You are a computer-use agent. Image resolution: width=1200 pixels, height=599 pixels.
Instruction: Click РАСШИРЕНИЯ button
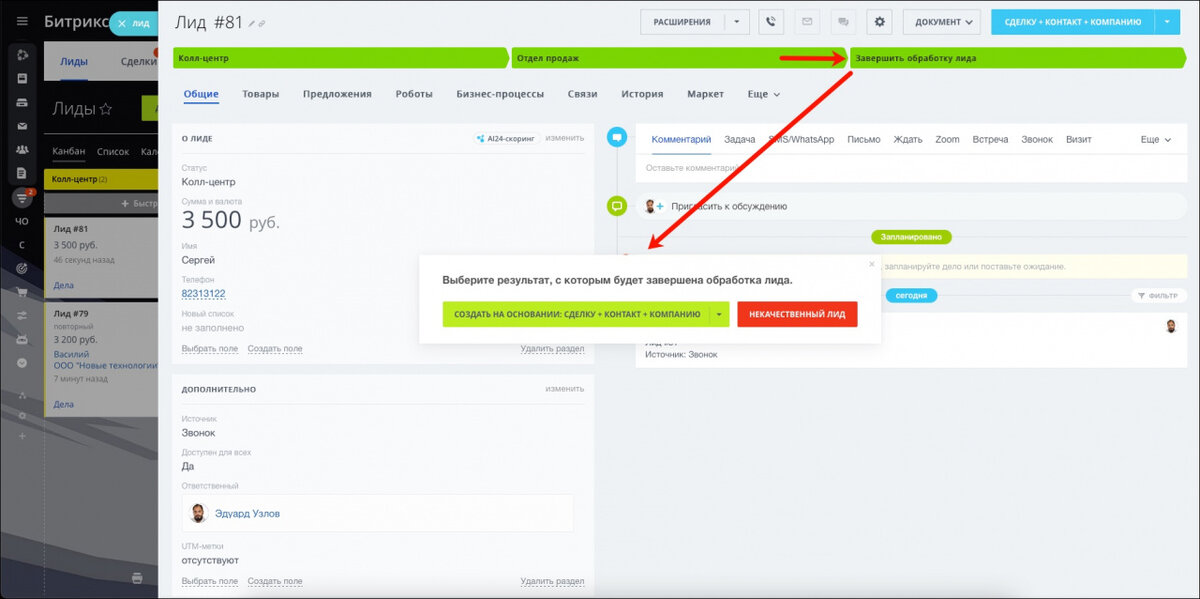tap(682, 21)
